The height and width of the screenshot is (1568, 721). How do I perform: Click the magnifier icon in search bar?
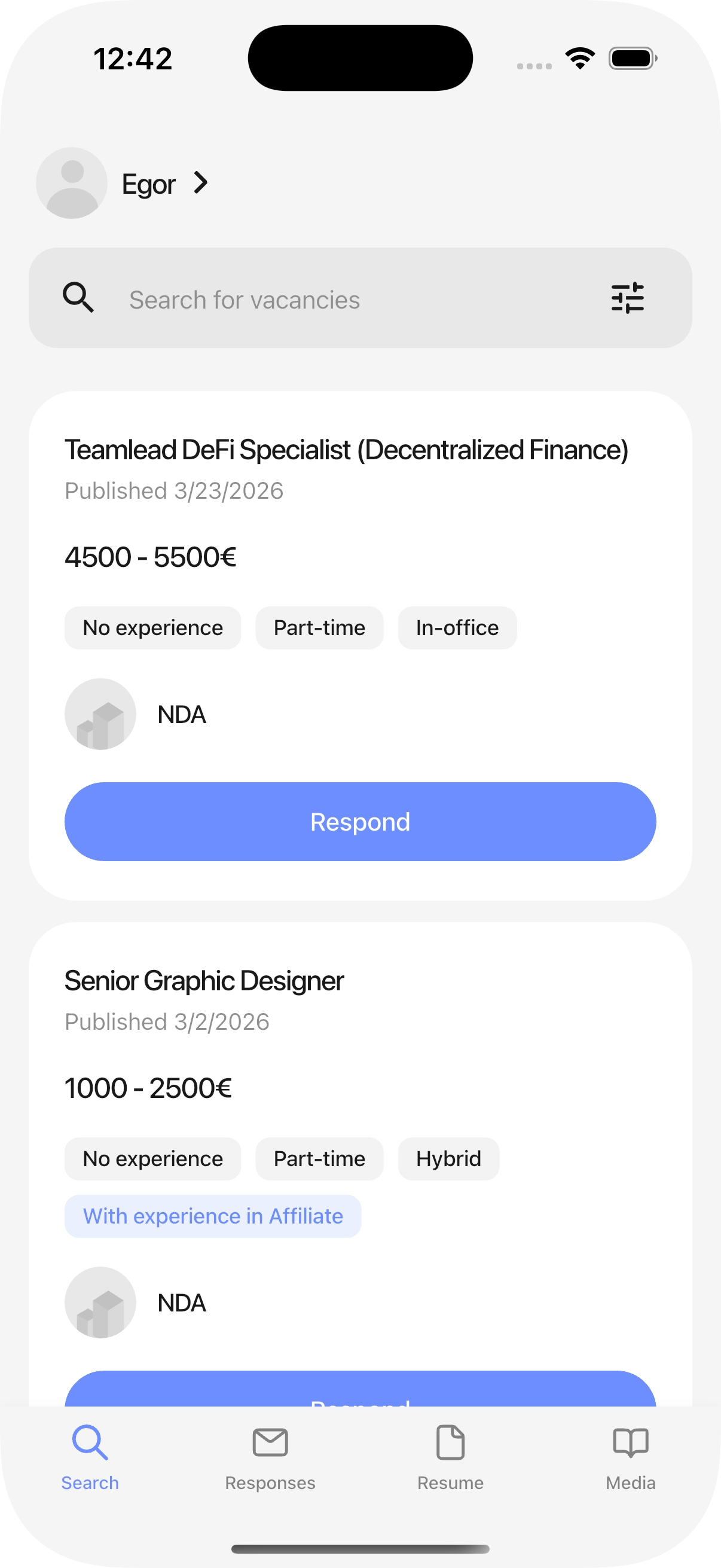[x=78, y=298]
